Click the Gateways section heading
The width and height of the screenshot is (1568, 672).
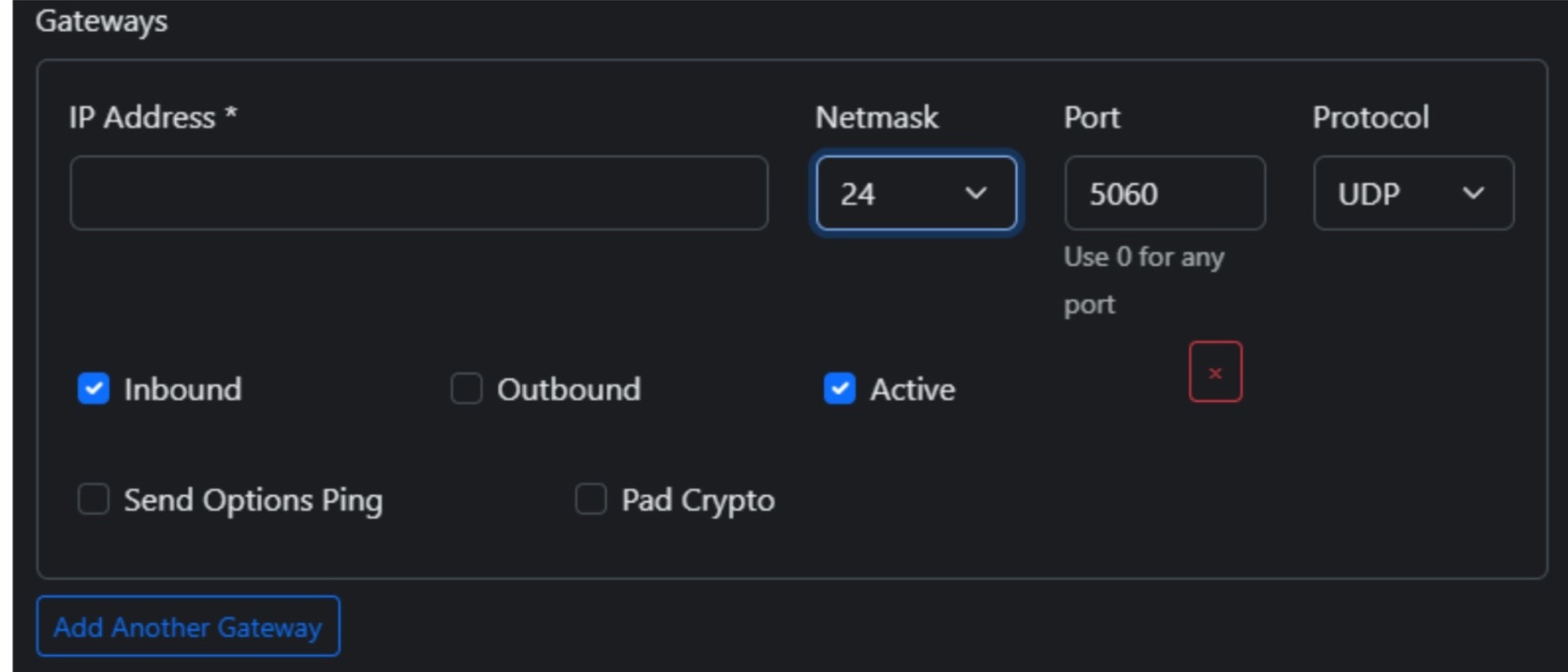(x=100, y=22)
